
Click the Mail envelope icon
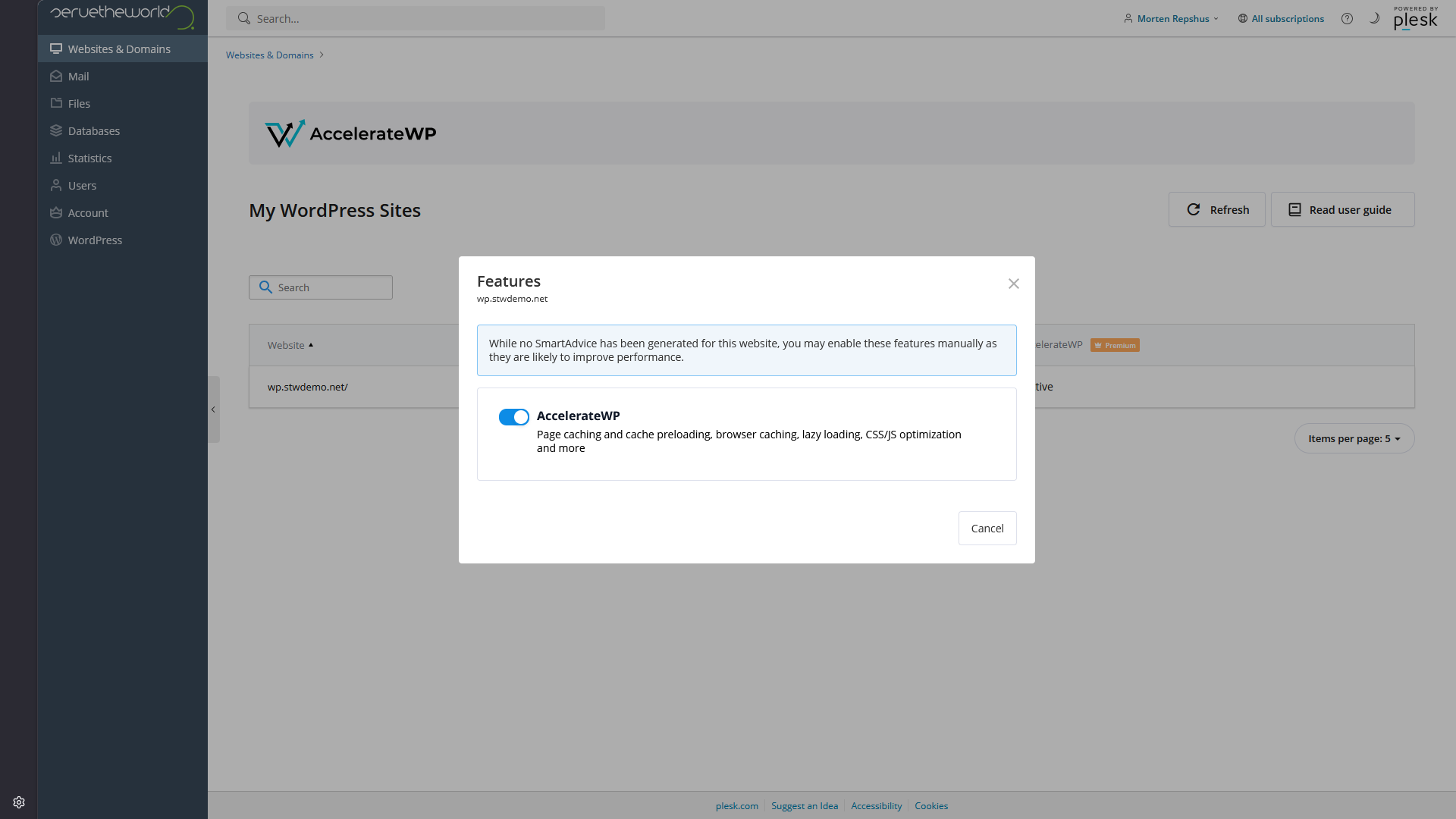(56, 76)
